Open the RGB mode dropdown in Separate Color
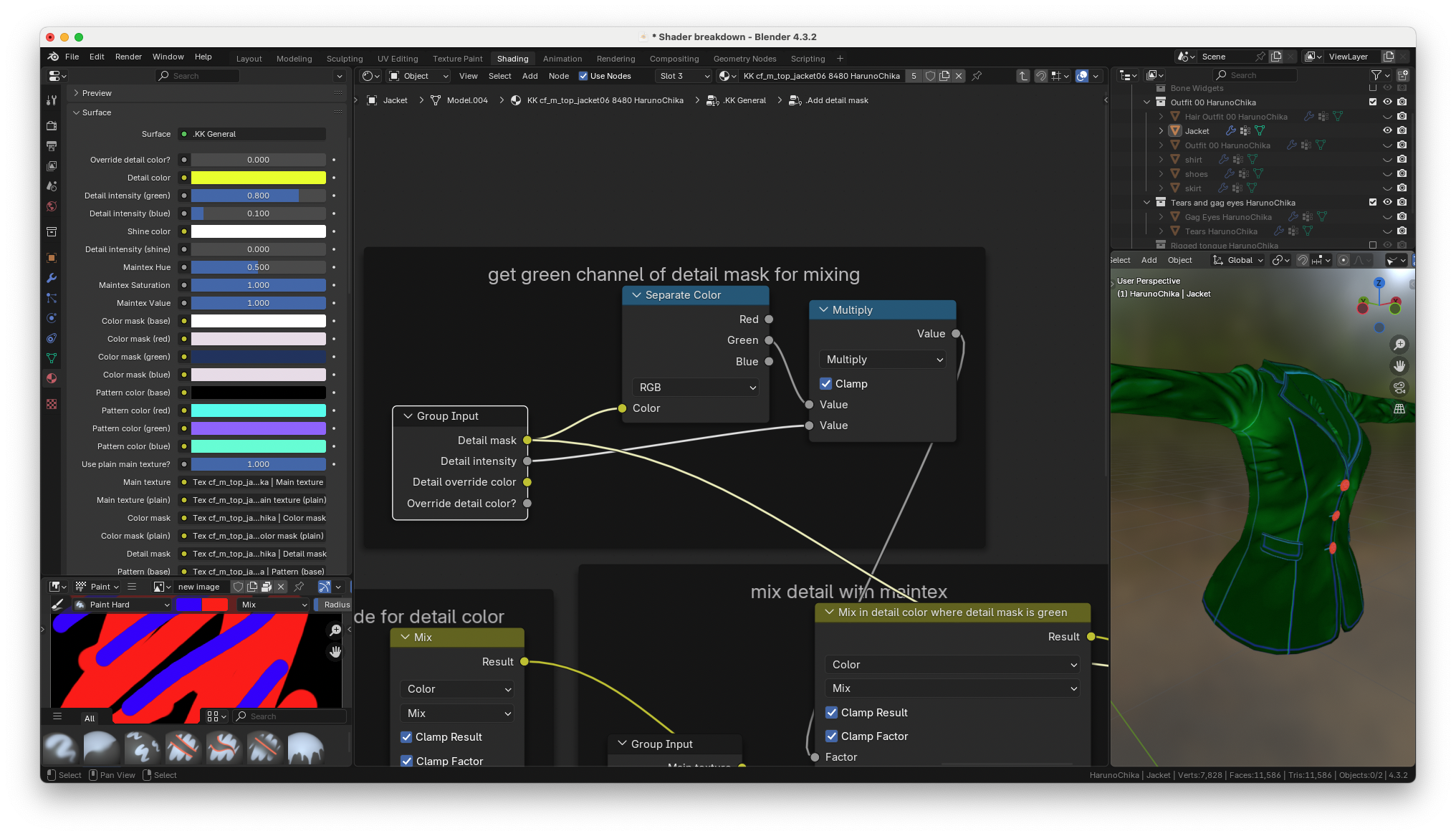This screenshot has width=1456, height=836. point(695,388)
